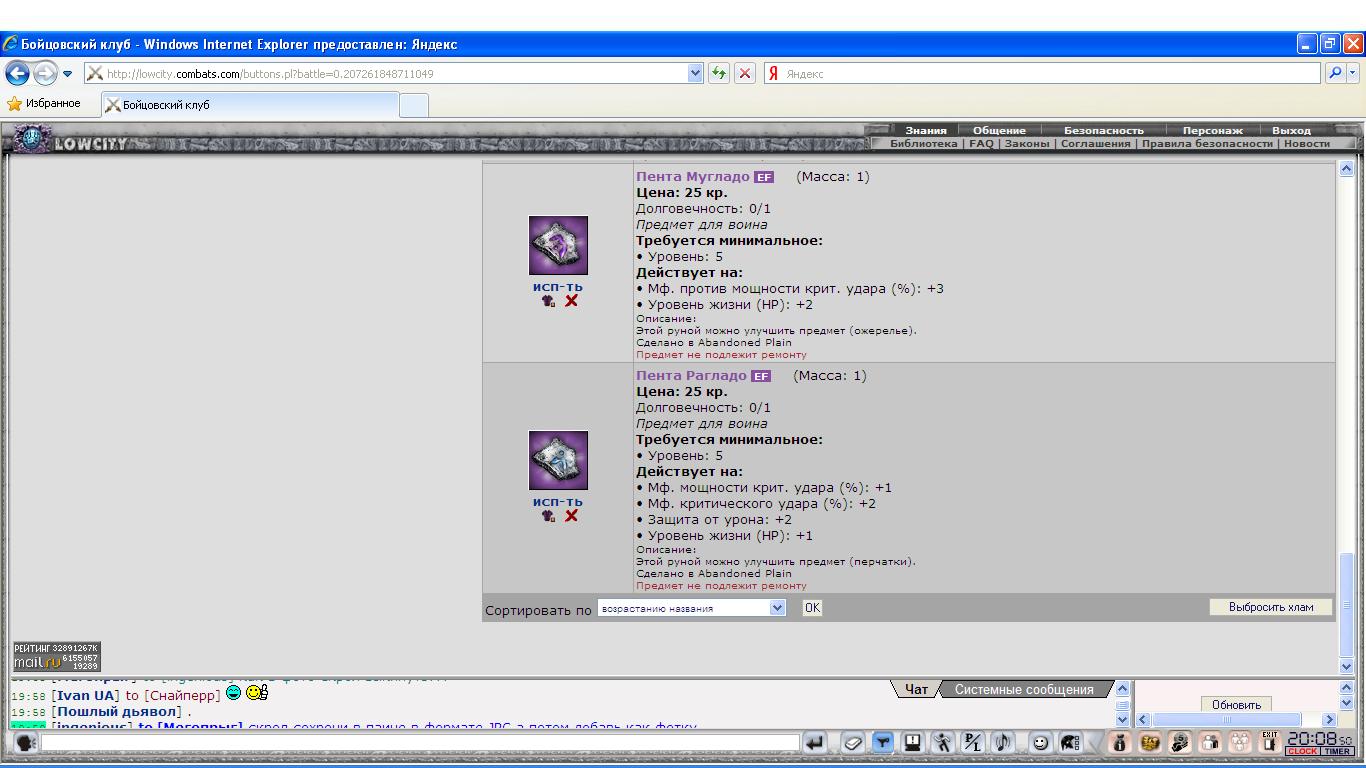Click исп-ть under Пента Рагладо
Screen dimensions: 1366x768
click(x=558, y=501)
